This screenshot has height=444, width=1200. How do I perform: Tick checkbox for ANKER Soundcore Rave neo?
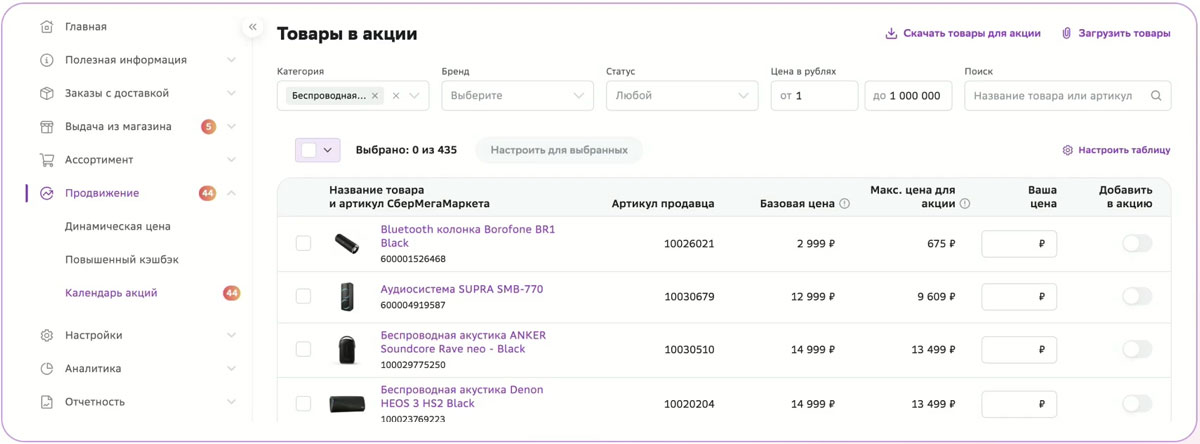[303, 349]
